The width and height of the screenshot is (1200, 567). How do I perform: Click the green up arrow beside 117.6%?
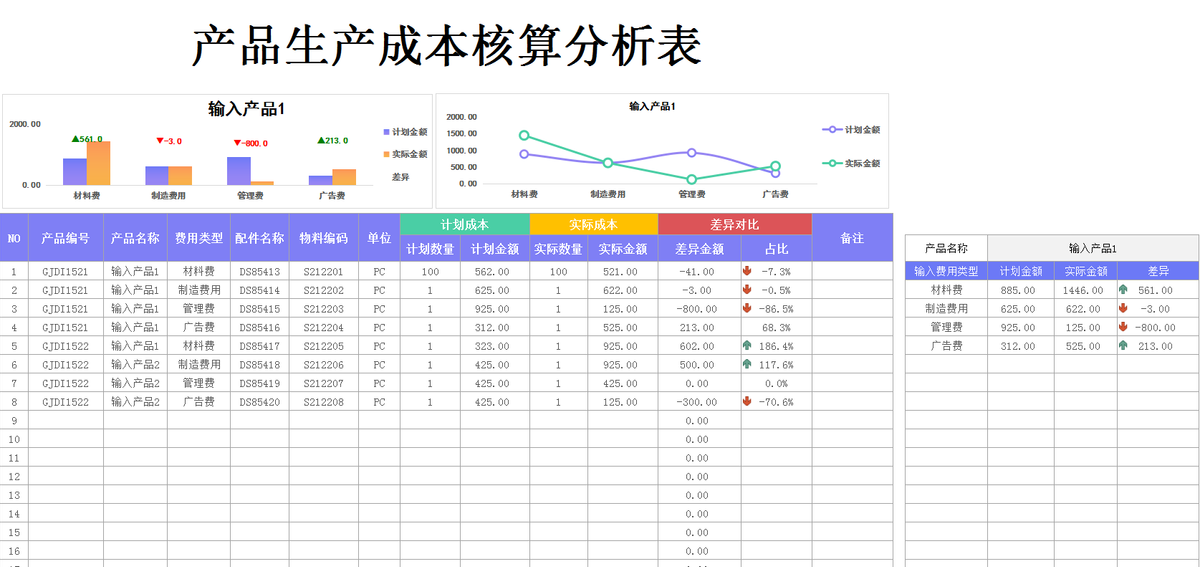[747, 364]
